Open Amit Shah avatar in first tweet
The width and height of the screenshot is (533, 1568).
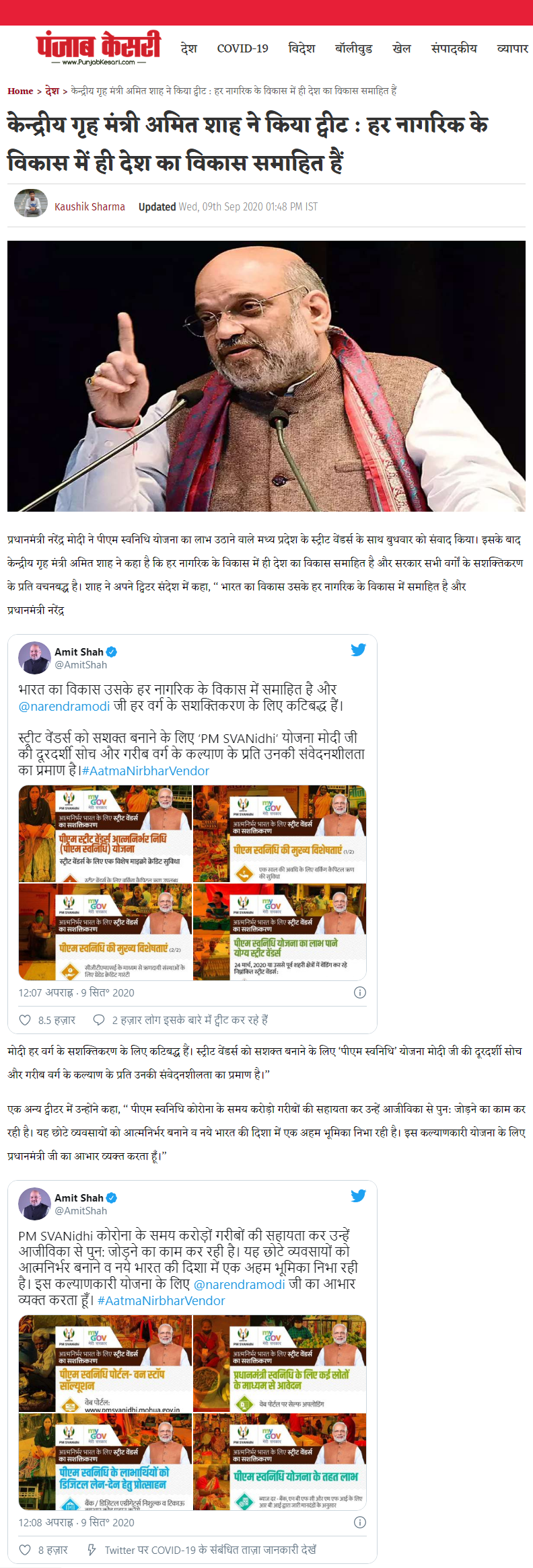(x=34, y=658)
